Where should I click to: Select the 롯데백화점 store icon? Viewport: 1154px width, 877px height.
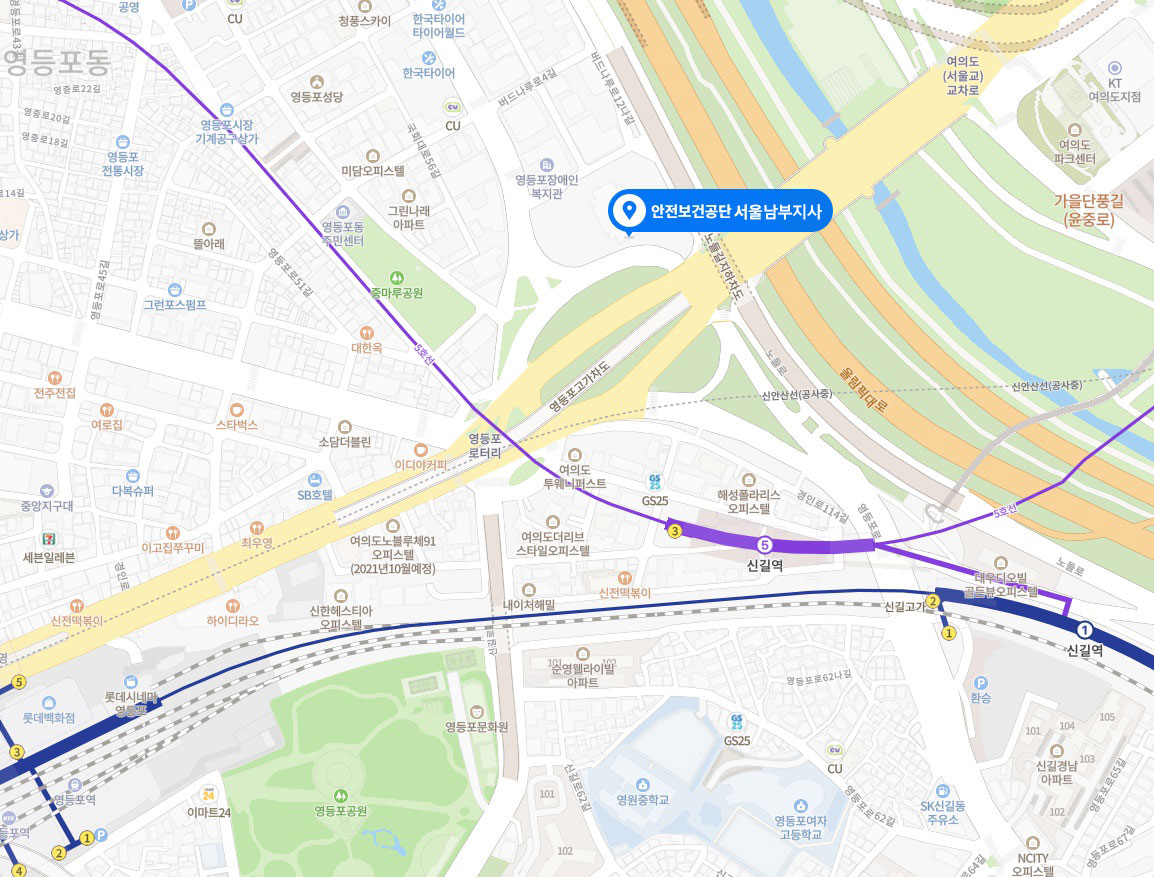coord(49,703)
